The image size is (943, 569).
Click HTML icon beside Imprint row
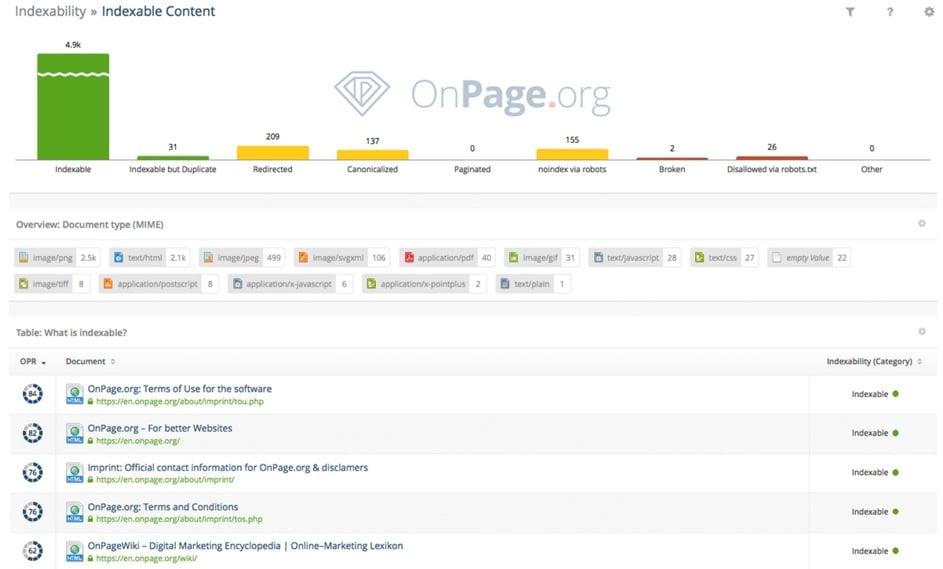(x=75, y=472)
